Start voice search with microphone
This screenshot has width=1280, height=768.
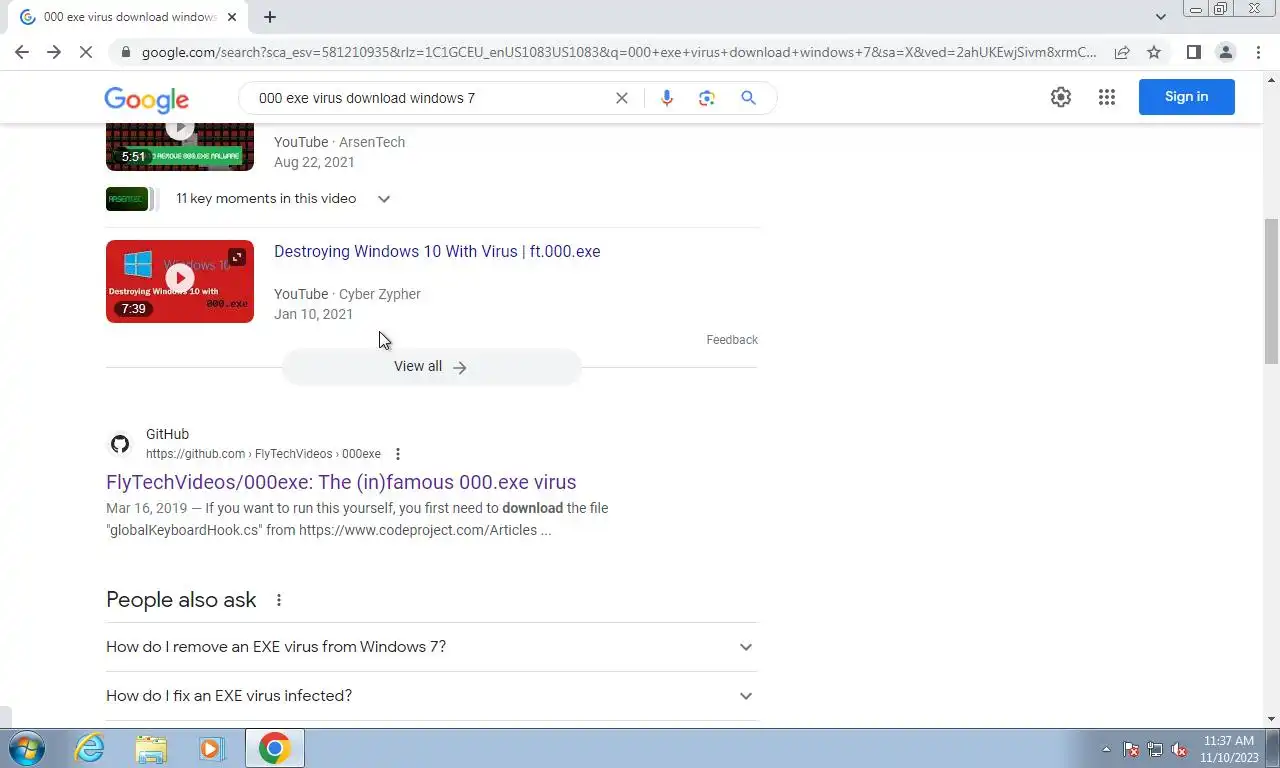pos(667,98)
